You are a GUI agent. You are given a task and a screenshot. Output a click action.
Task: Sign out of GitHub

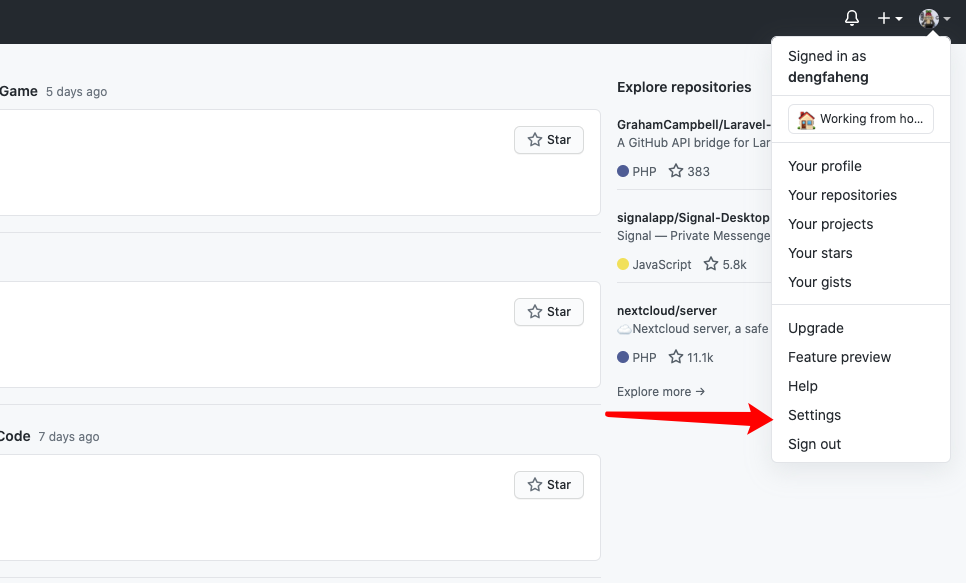point(814,444)
